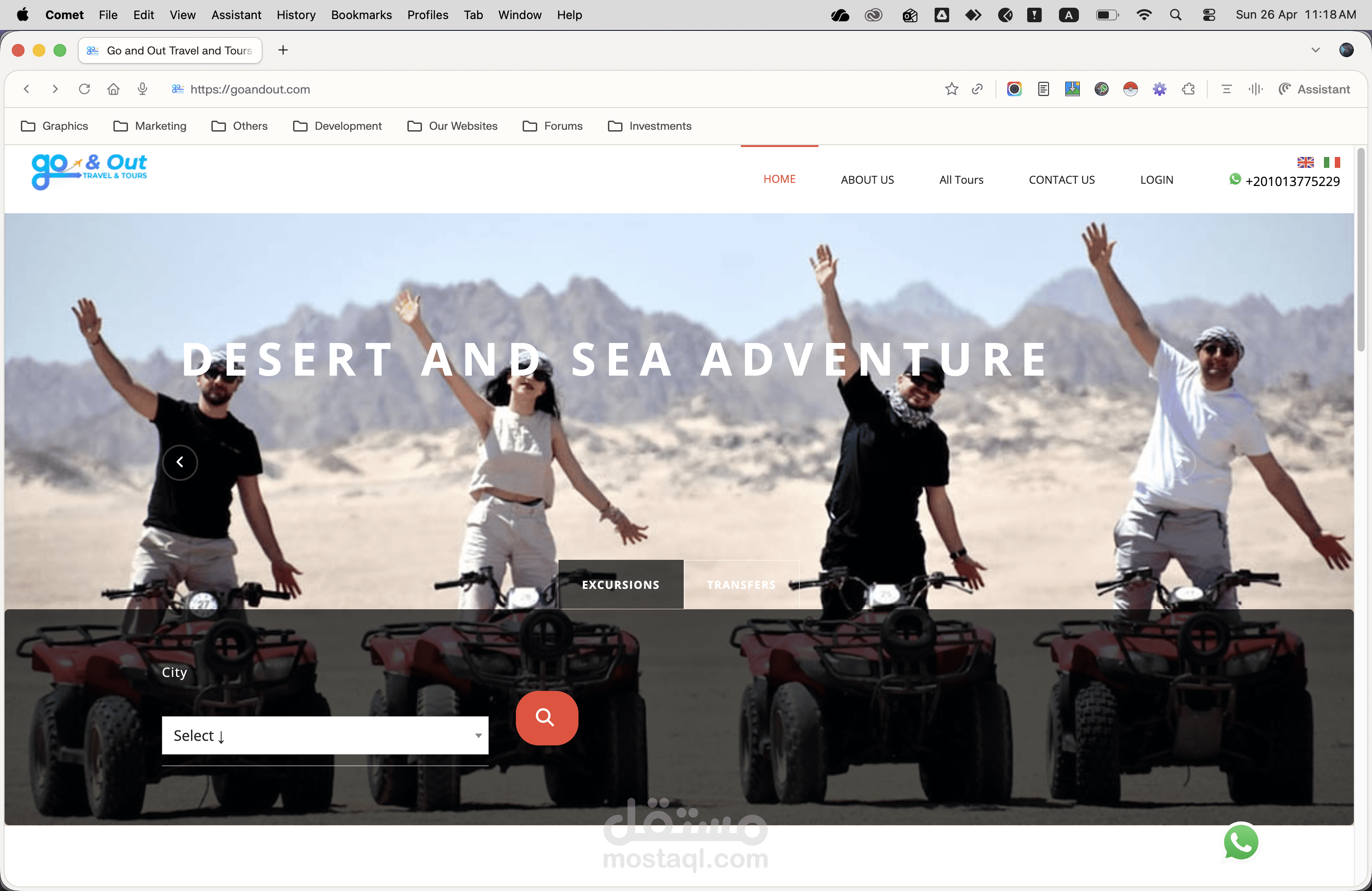This screenshot has height=891, width=1372.
Task: Open the View menu
Action: pos(182,15)
